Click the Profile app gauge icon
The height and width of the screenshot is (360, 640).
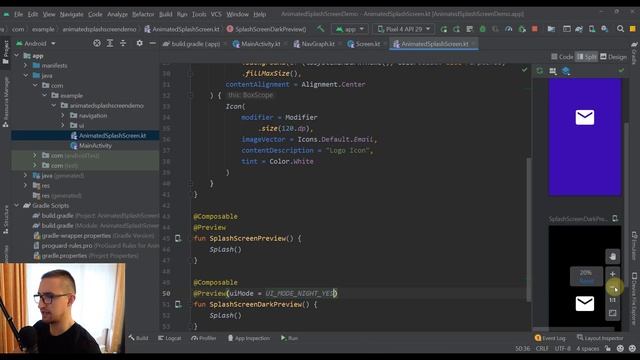(x=509, y=29)
